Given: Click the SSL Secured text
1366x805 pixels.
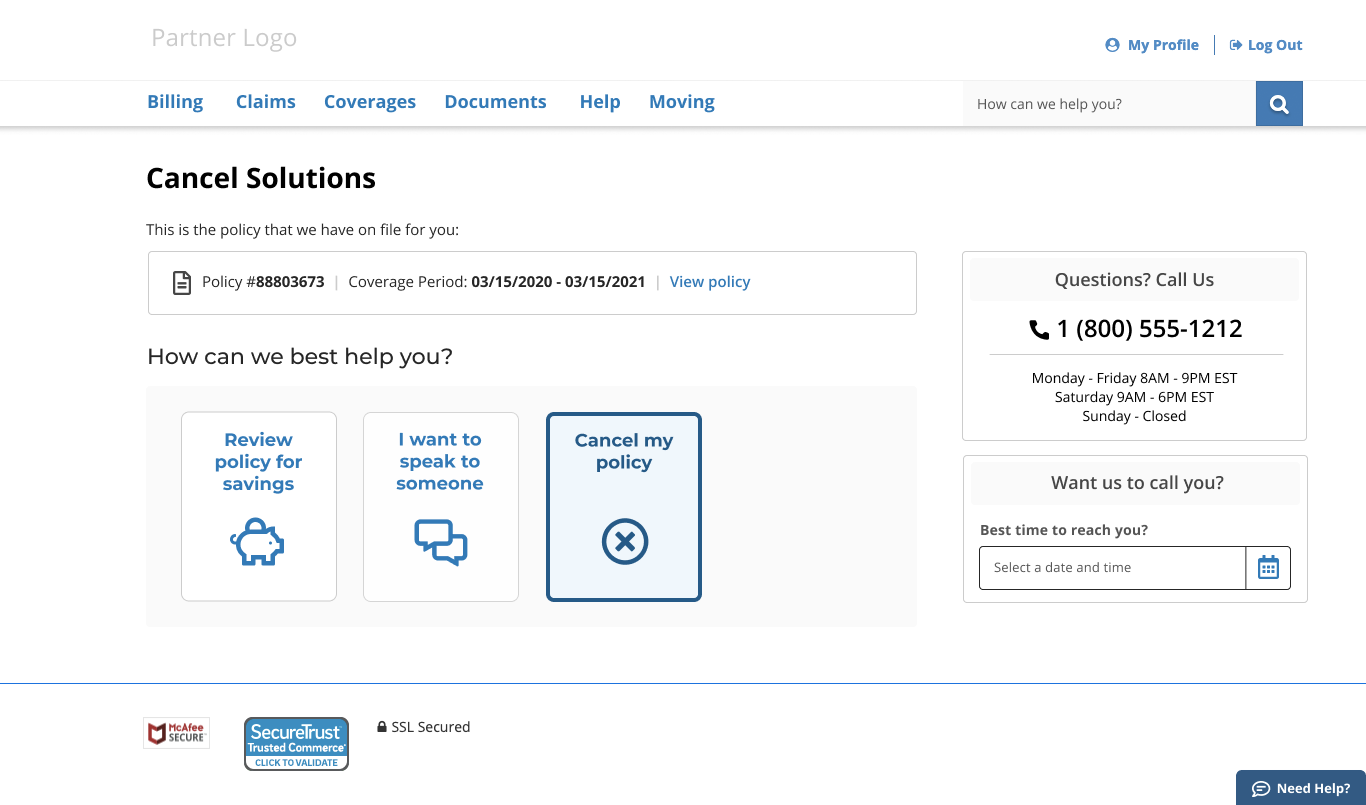Looking at the screenshot, I should point(431,727).
